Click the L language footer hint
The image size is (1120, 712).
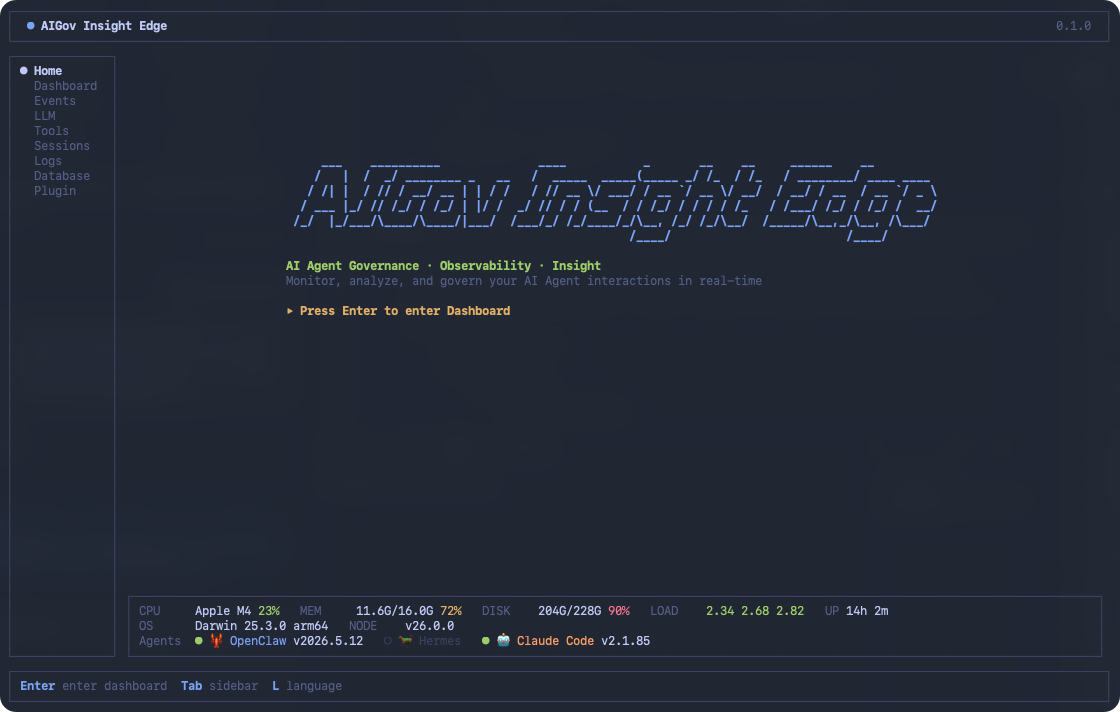pos(306,686)
